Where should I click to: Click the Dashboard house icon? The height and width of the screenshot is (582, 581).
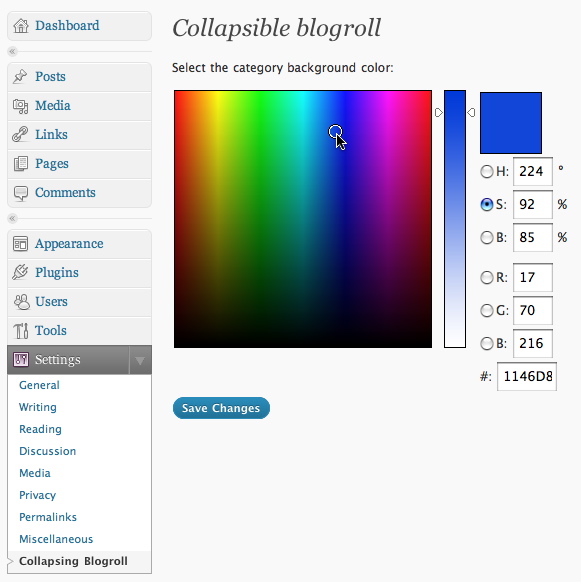(21, 26)
